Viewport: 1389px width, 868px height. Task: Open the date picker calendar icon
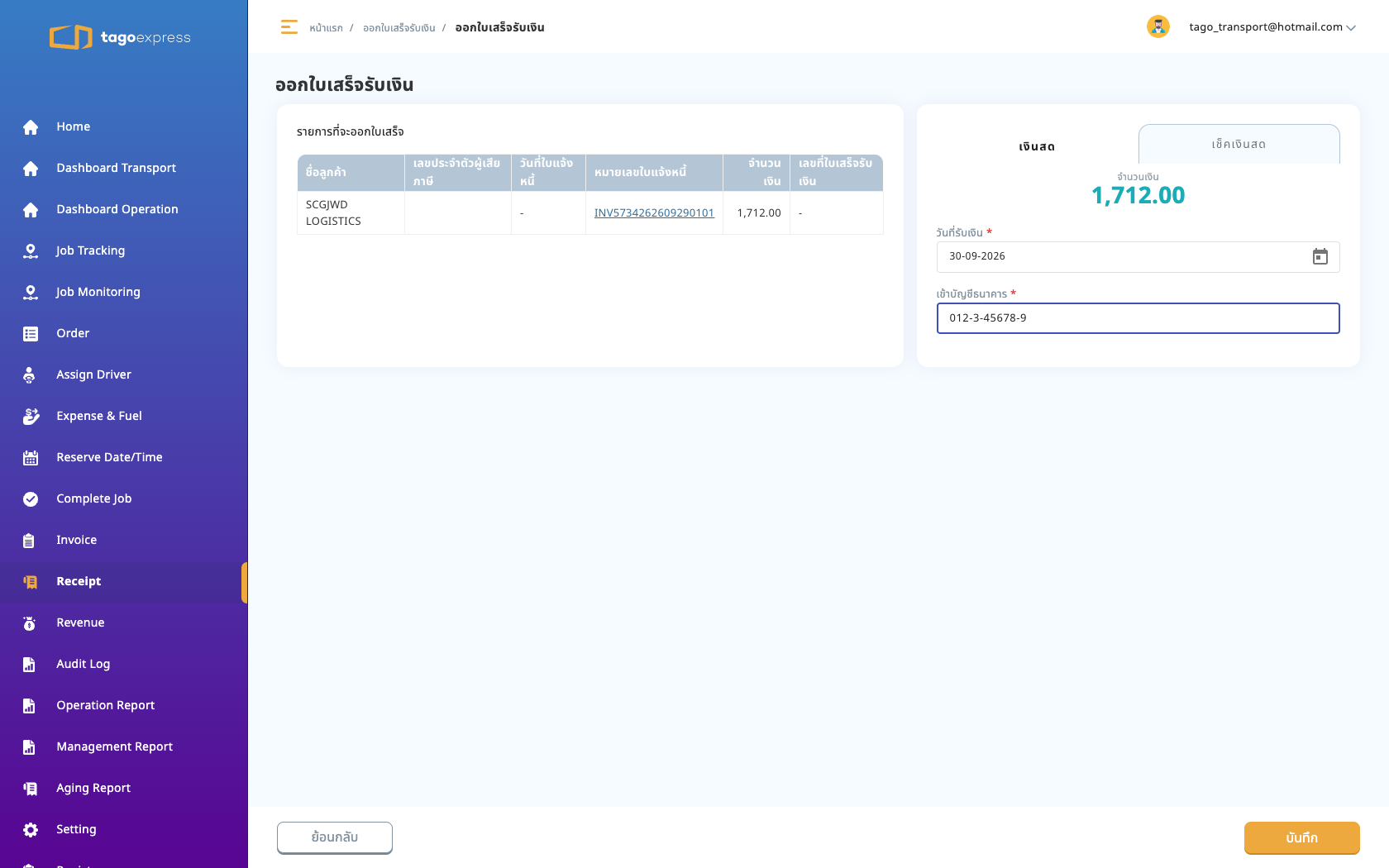pos(1320,257)
